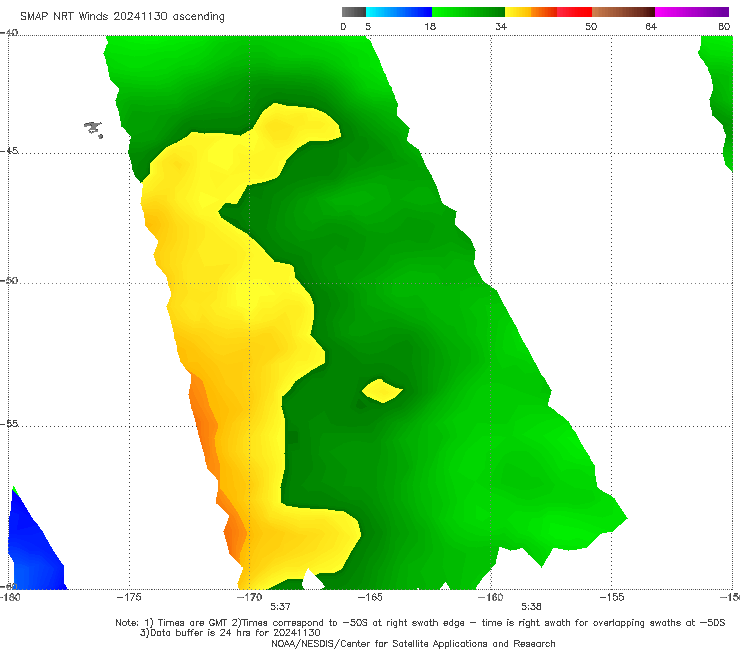The width and height of the screenshot is (740, 650).
Task: Click the swath time label '5:37'
Action: 280,607
